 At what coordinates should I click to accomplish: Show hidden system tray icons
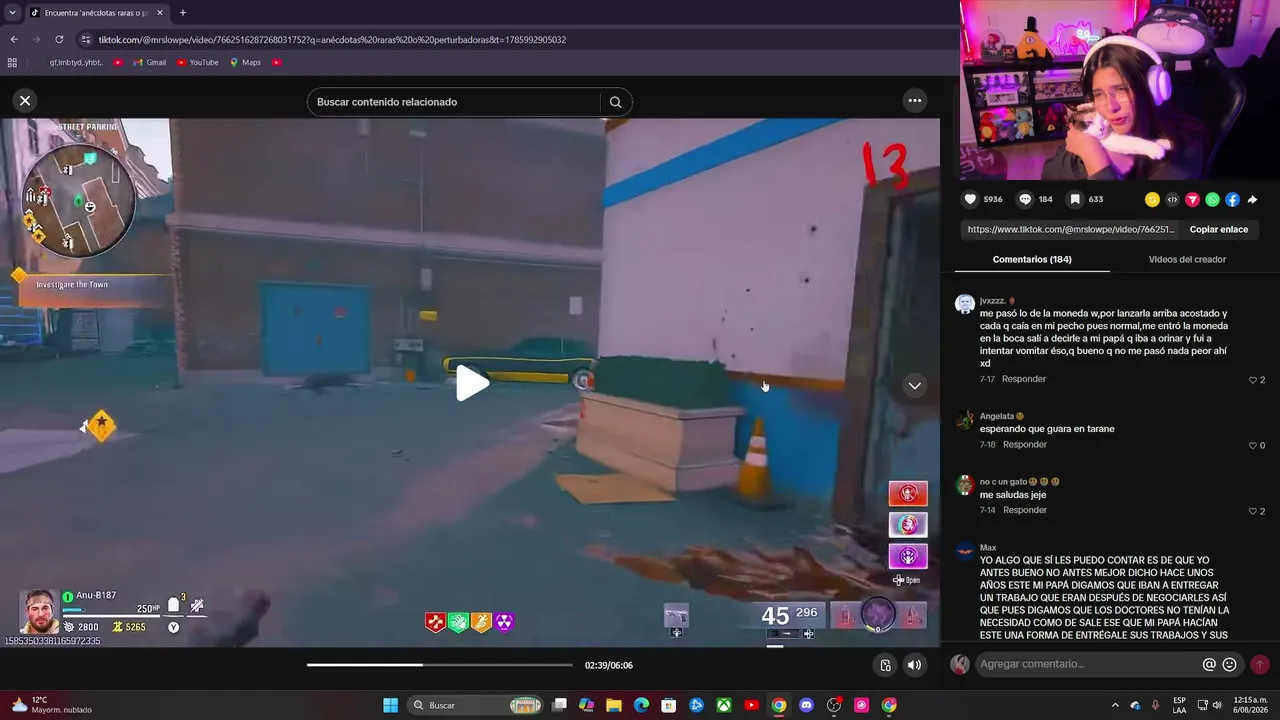click(x=1115, y=705)
